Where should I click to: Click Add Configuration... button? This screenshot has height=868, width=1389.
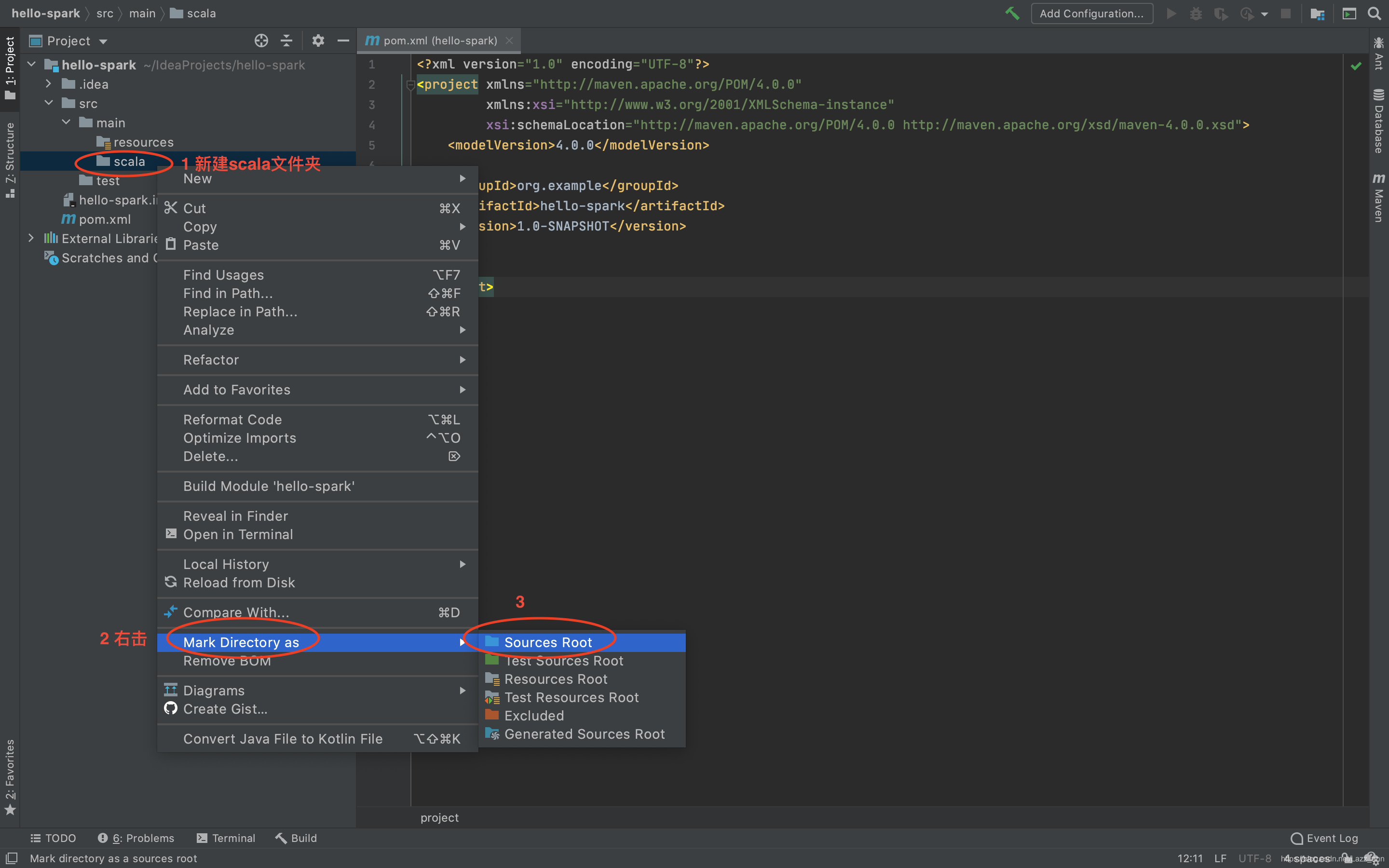(x=1092, y=13)
